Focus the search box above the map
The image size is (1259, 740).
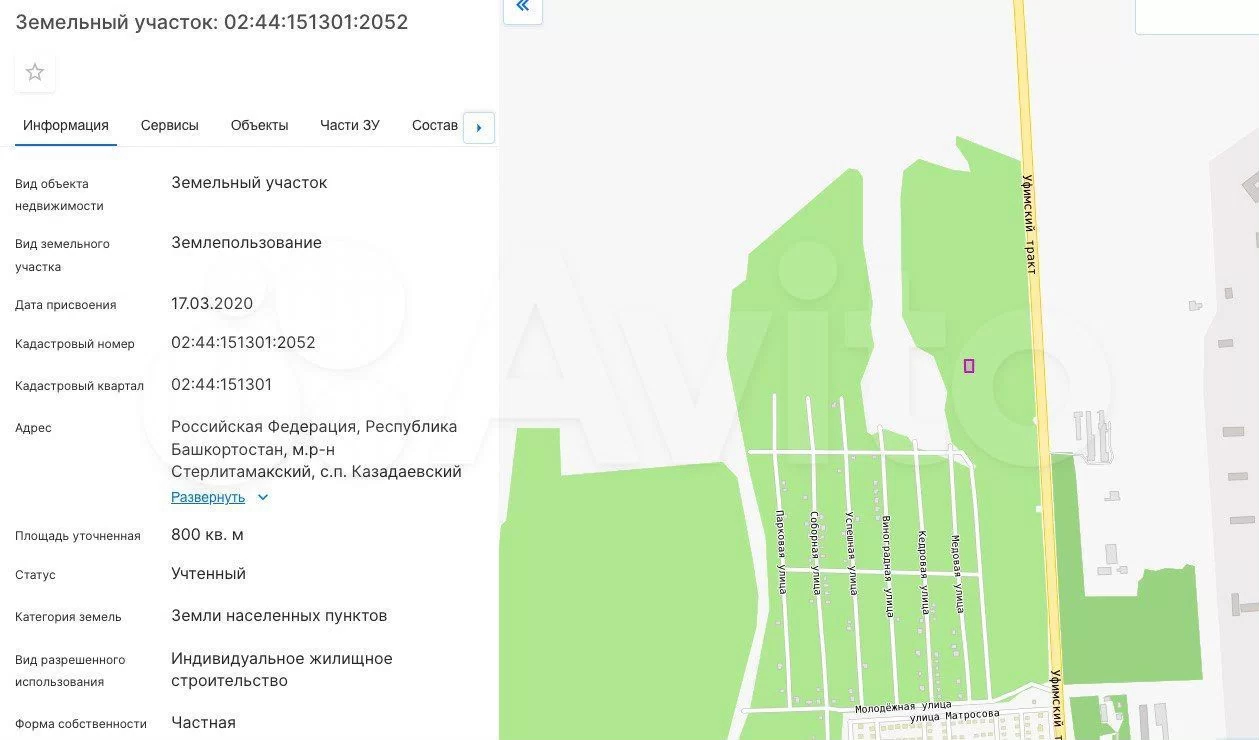[1196, 15]
